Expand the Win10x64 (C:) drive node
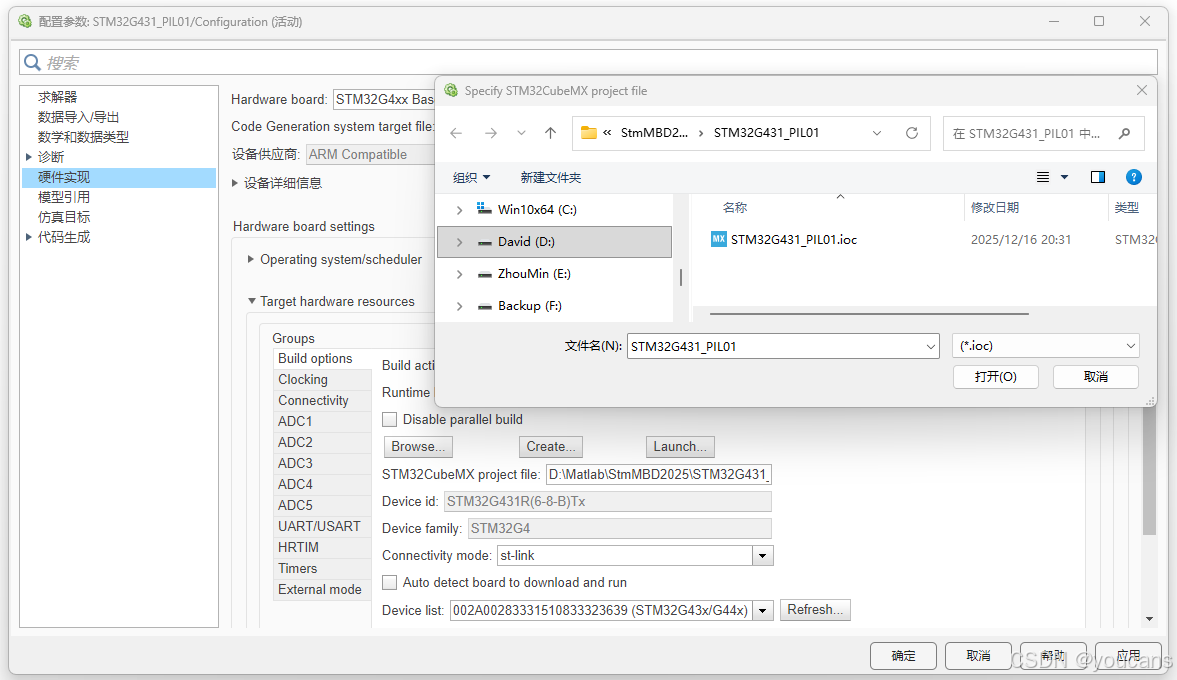 [459, 210]
